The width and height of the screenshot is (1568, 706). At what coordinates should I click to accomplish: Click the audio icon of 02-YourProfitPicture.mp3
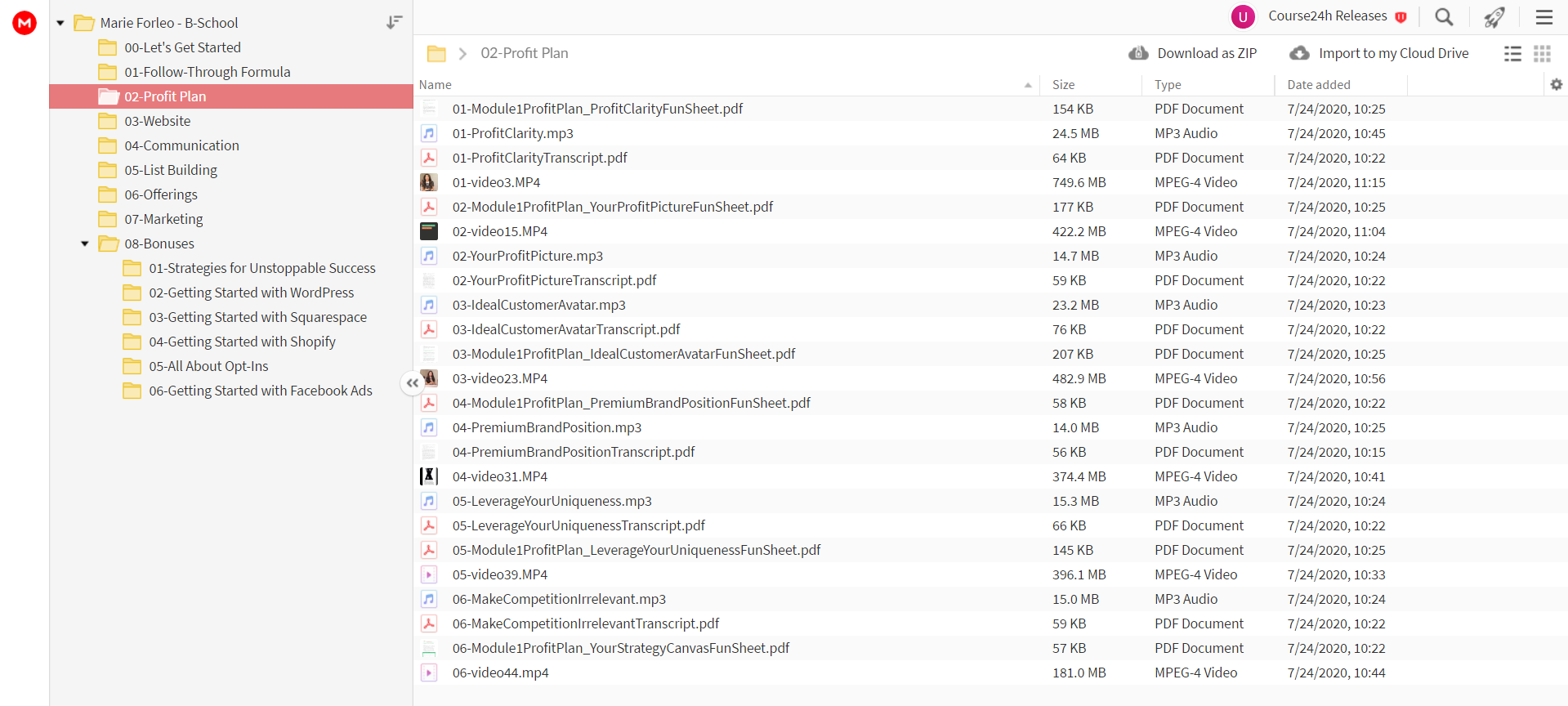tap(429, 256)
